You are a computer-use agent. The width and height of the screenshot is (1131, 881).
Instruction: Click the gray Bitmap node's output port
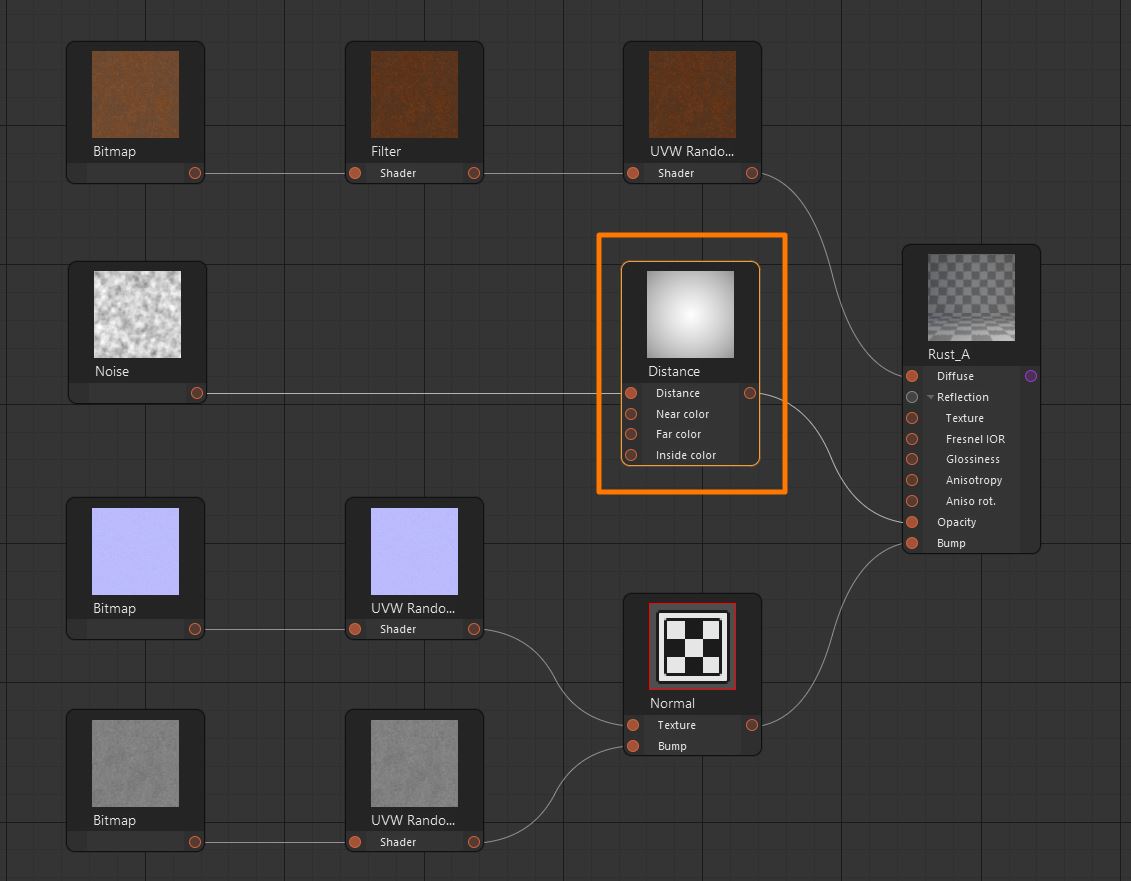[195, 842]
